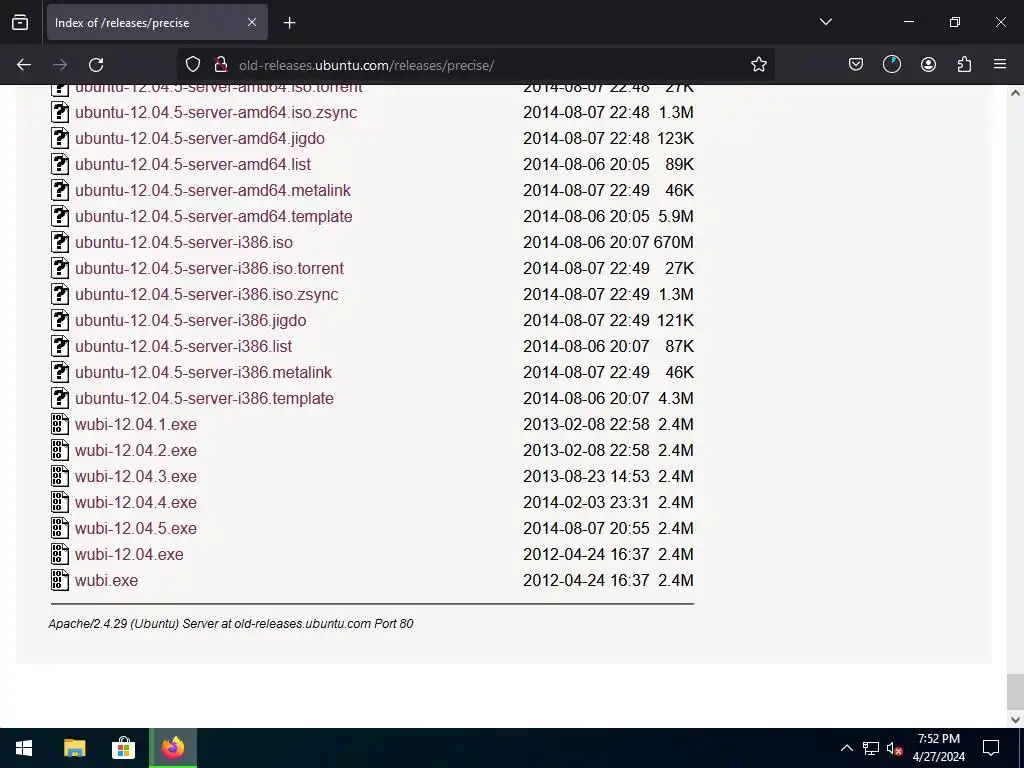Screen dimensions: 1024x768
Task: Download wubi-12.04.2.exe
Action: 135,451
